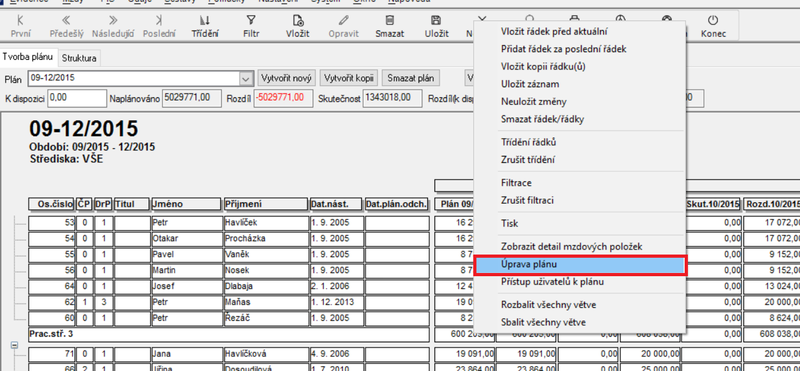This screenshot has width=800, height=371.
Task: Click the Procházka surname cell
Action: click(x=266, y=239)
